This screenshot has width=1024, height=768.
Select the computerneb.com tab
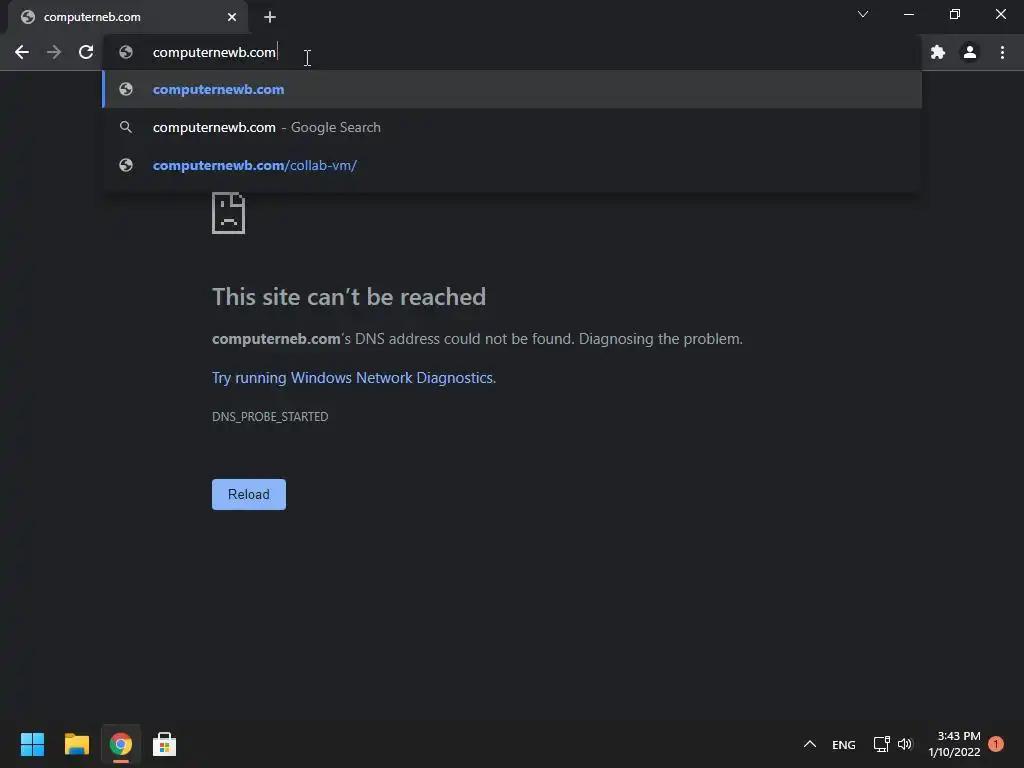(x=128, y=17)
